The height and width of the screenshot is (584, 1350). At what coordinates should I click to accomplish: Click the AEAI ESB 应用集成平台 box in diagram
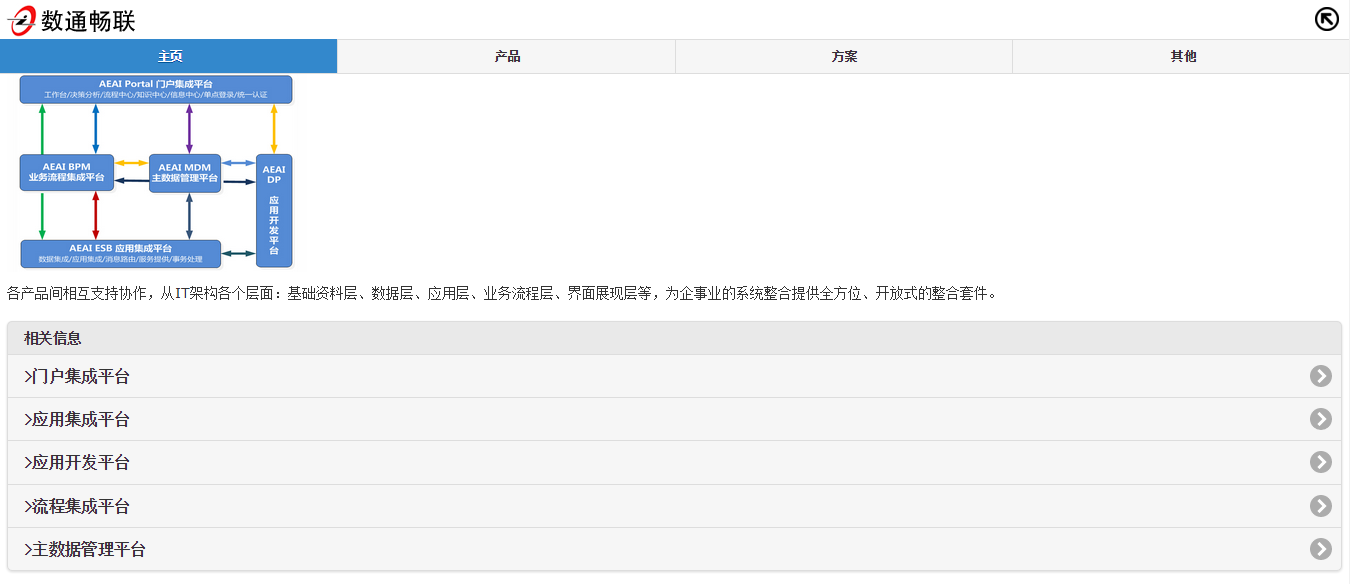point(121,253)
